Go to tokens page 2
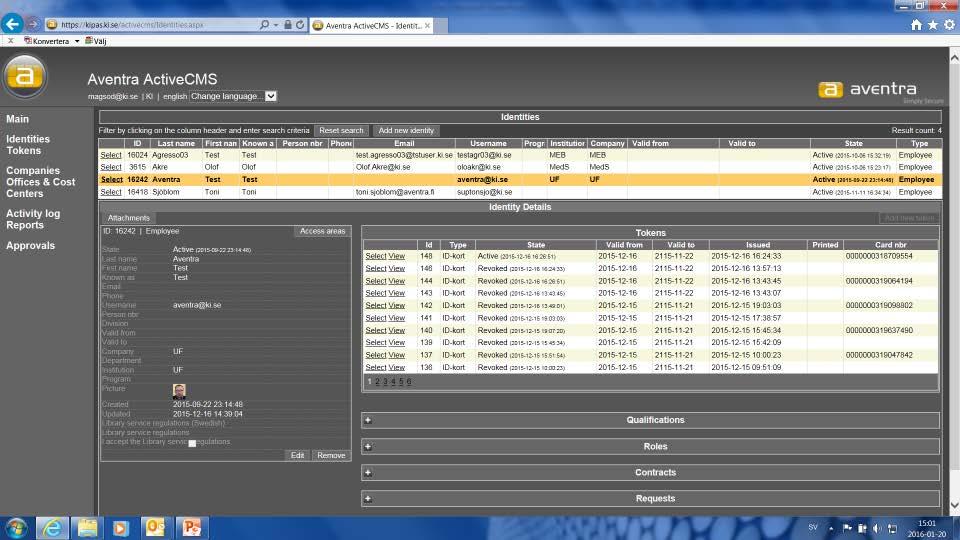Screen dimensions: 960x540 click(377, 381)
